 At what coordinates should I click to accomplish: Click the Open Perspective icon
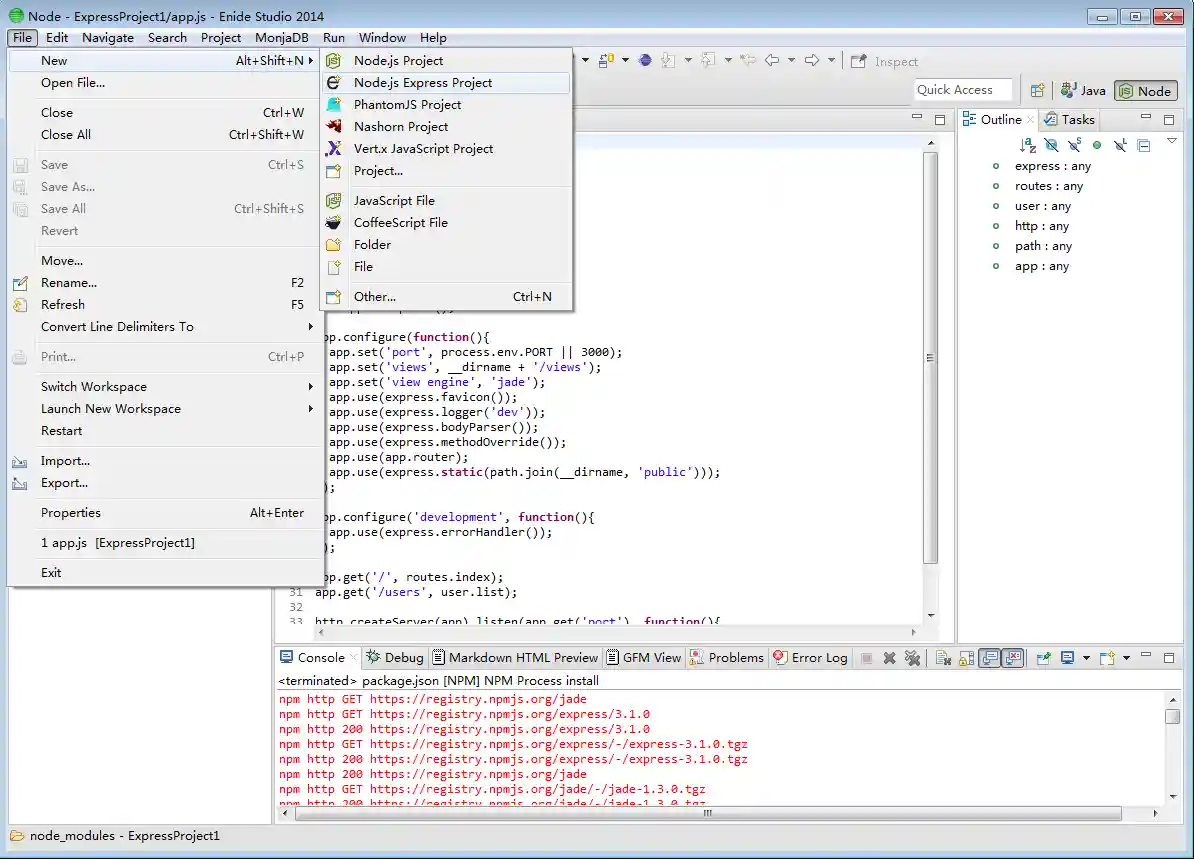1037,90
